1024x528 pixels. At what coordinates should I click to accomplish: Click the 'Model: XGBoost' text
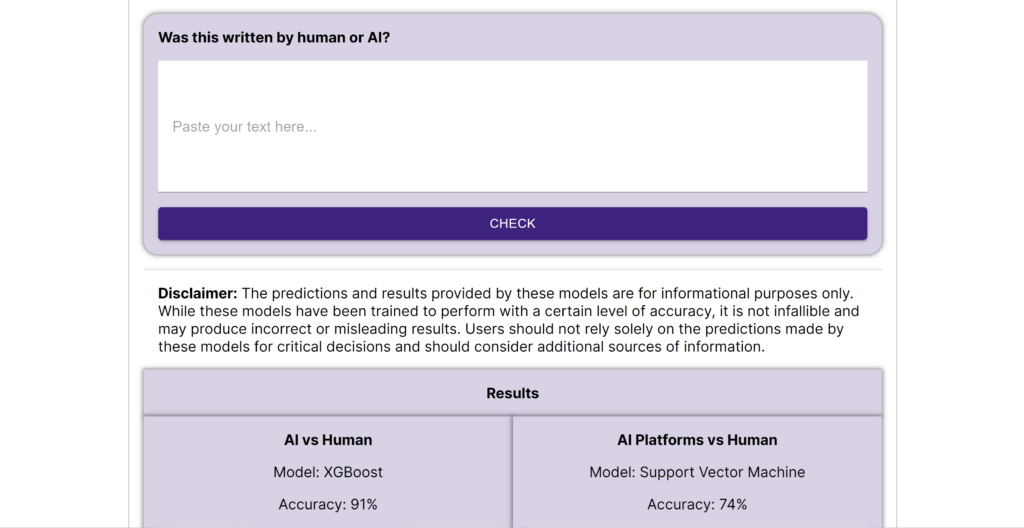328,472
